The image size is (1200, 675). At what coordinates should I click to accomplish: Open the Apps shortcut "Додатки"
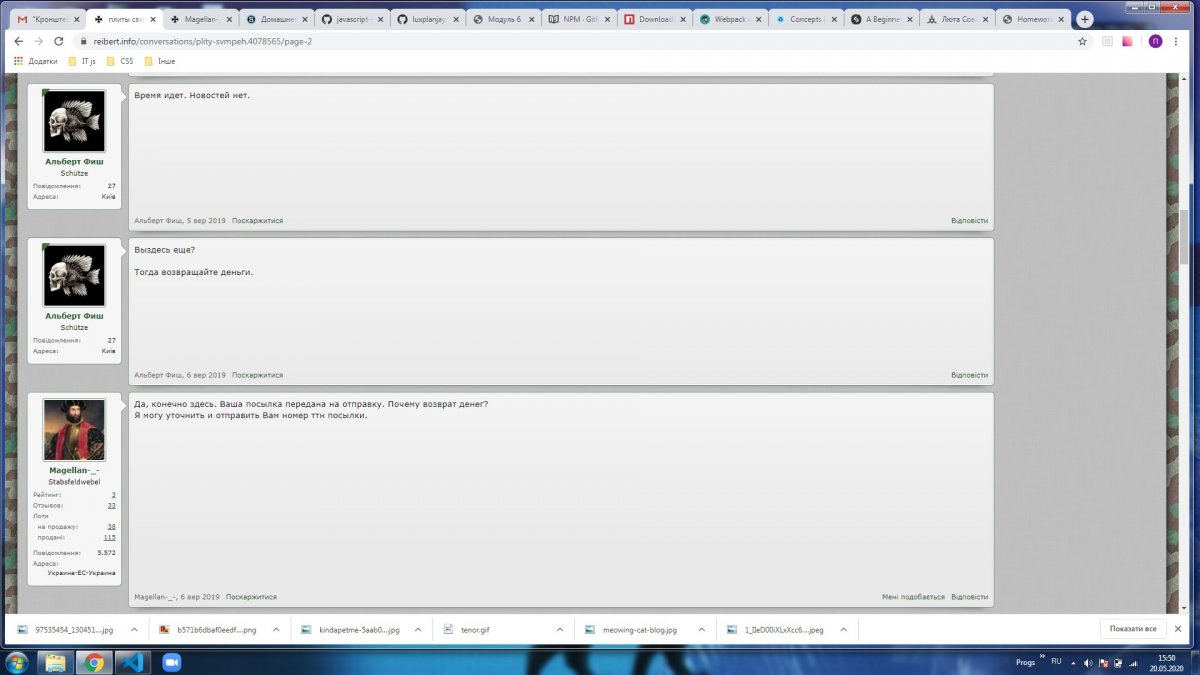point(35,61)
